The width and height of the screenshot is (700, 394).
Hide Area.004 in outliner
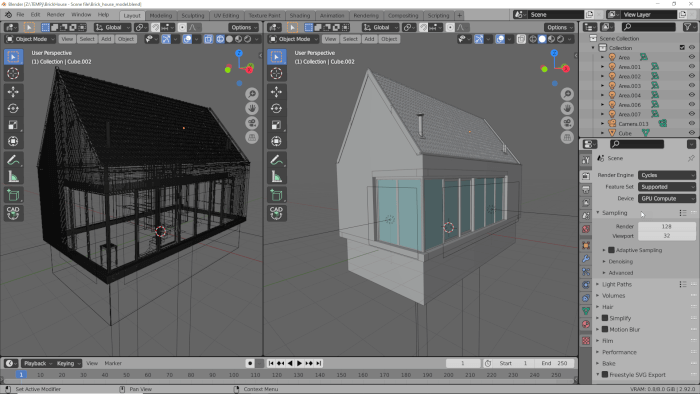point(692,95)
